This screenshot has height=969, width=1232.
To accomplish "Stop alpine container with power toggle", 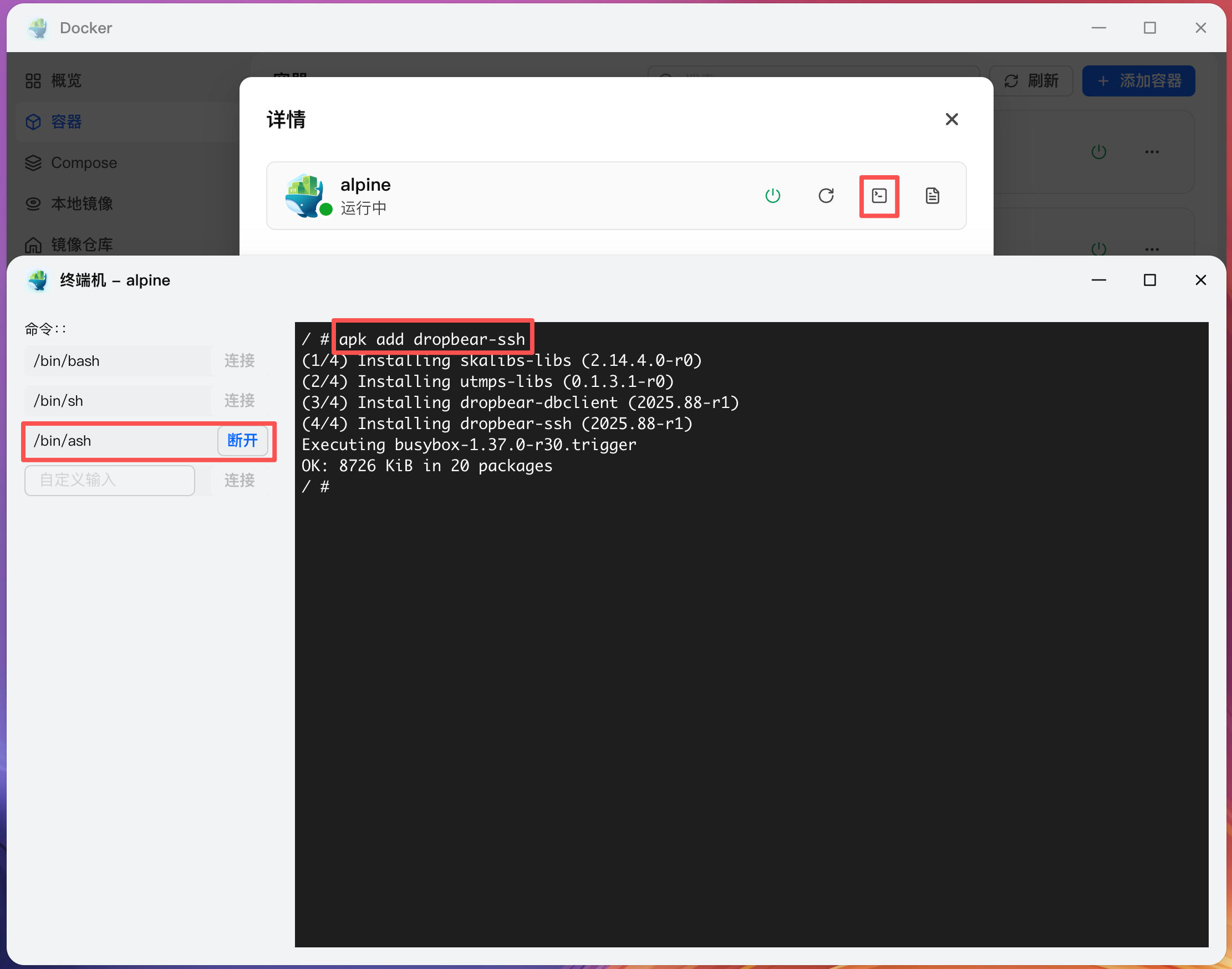I will coord(772,196).
